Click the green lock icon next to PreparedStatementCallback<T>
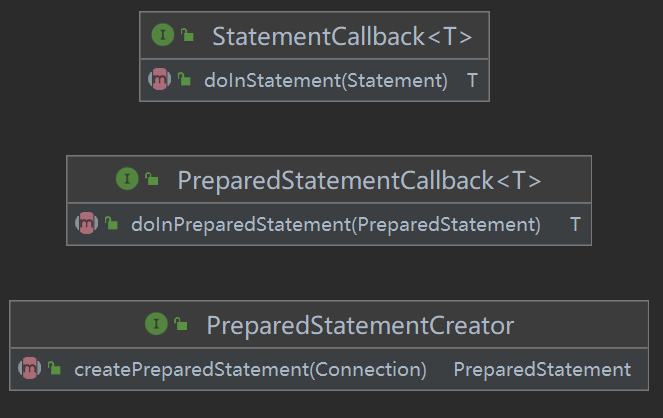Viewport: 663px width, 418px height. click(x=151, y=180)
